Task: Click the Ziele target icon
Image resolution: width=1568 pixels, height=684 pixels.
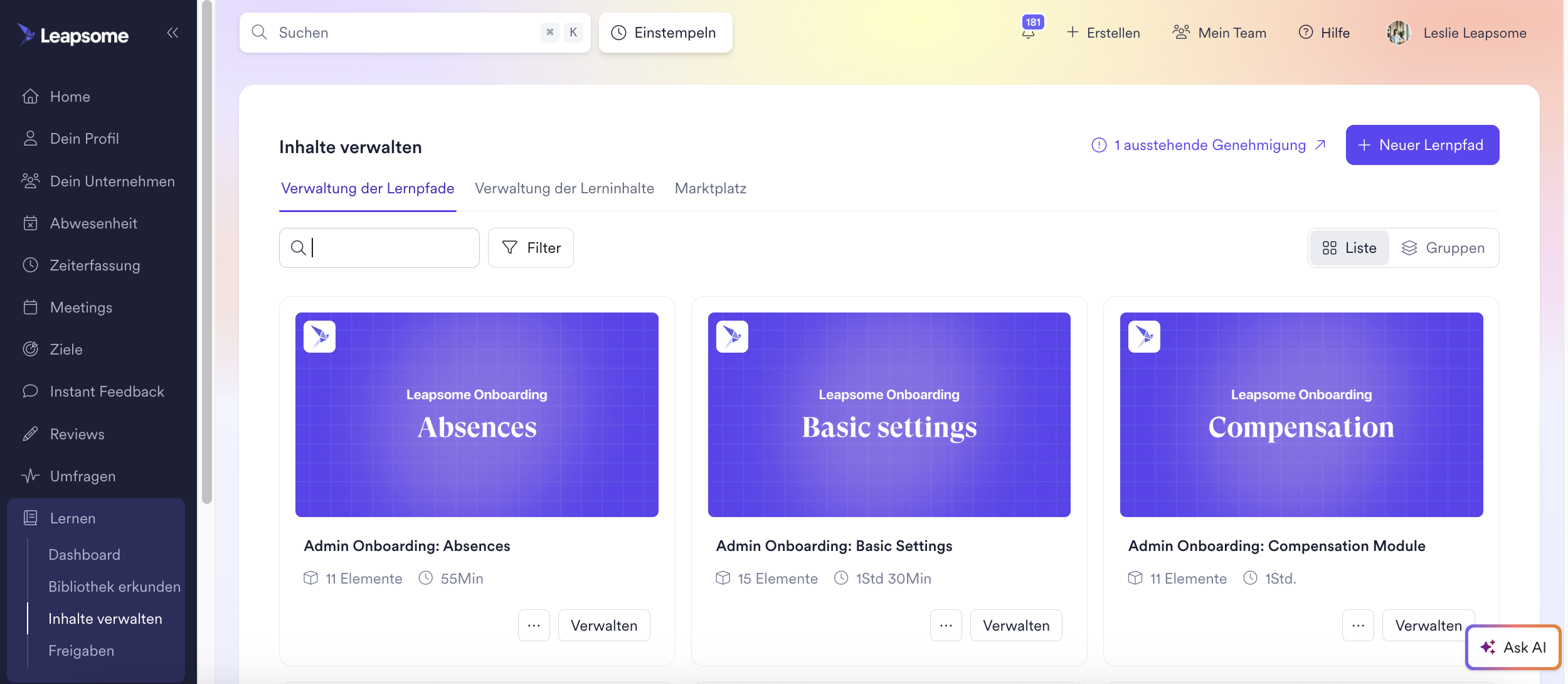Action: [30, 349]
